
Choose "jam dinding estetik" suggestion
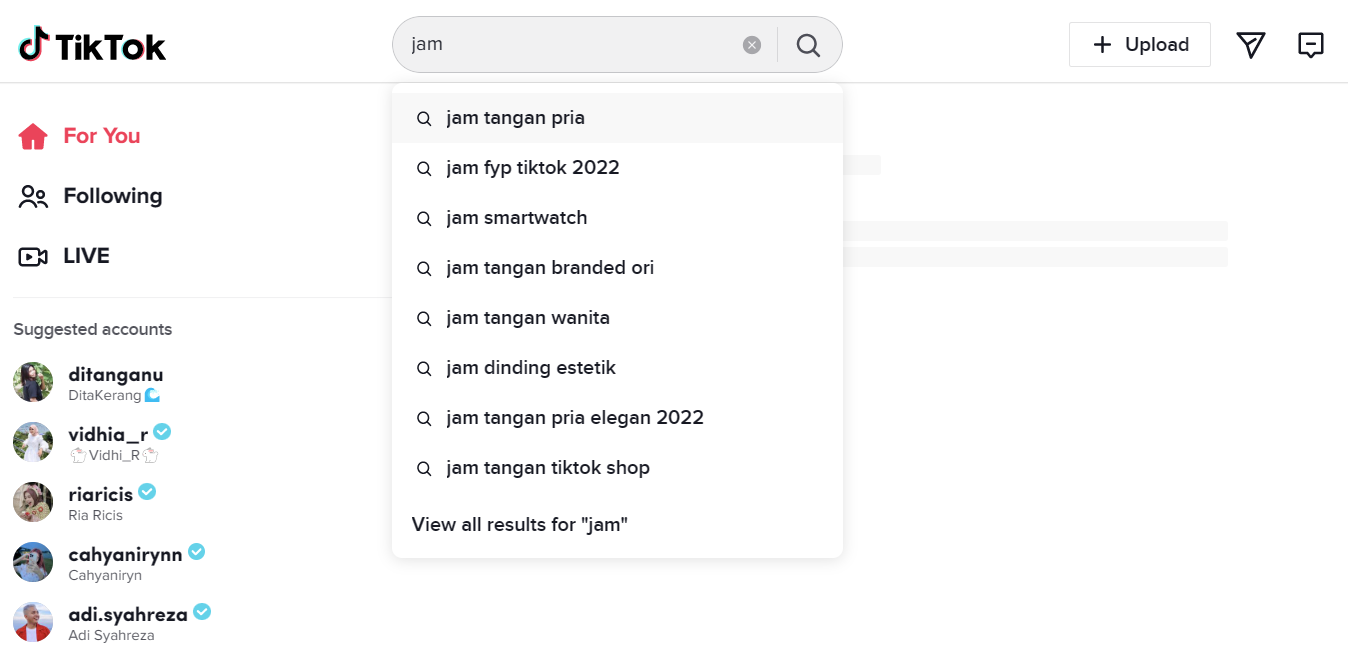point(531,368)
